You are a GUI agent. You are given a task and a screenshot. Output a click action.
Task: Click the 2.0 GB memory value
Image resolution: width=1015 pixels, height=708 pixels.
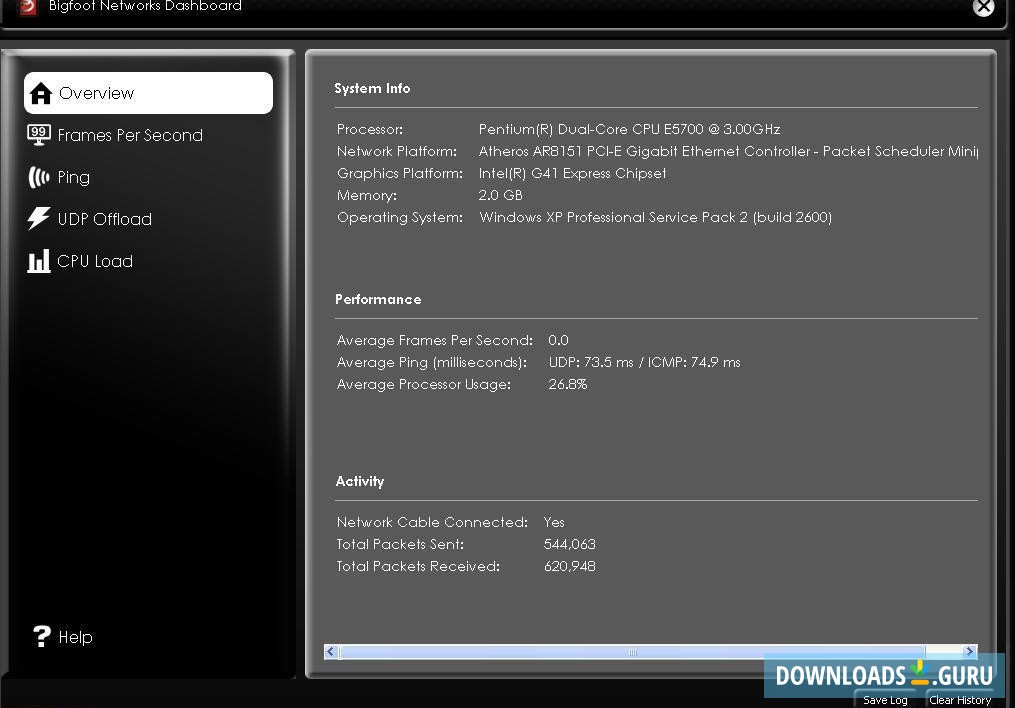[500, 195]
